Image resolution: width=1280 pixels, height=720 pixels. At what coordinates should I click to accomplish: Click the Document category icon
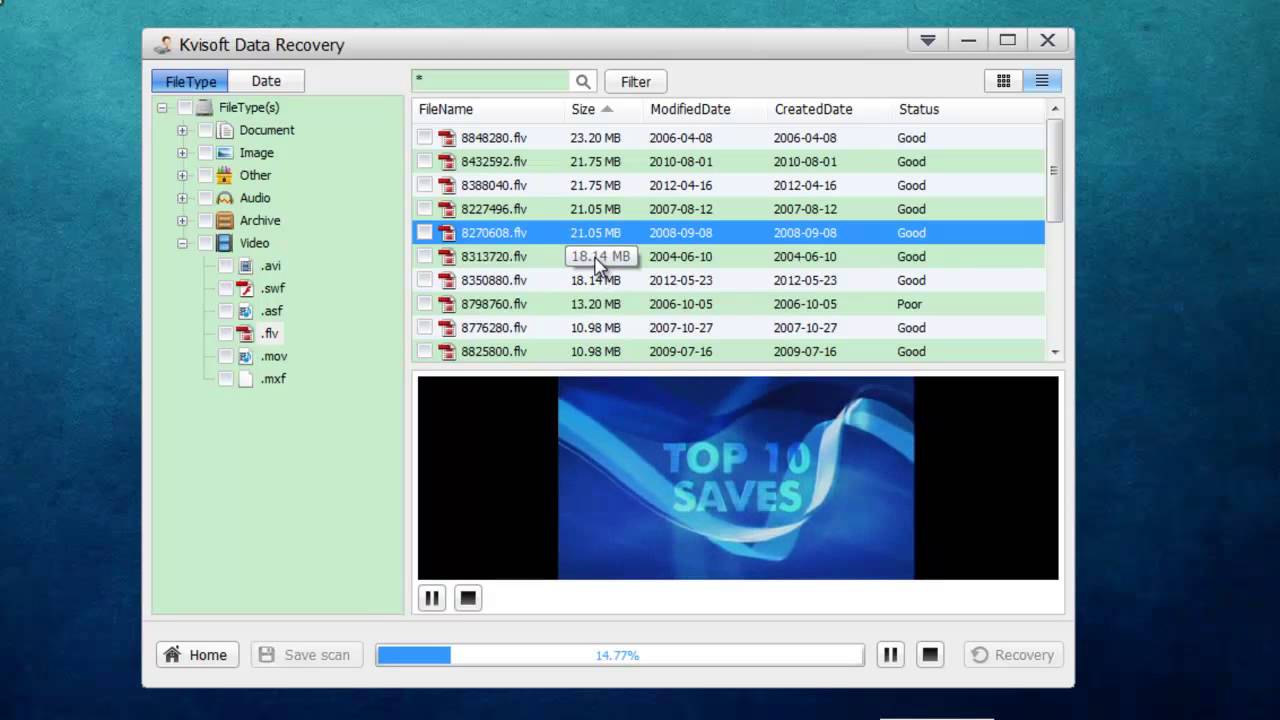point(225,130)
